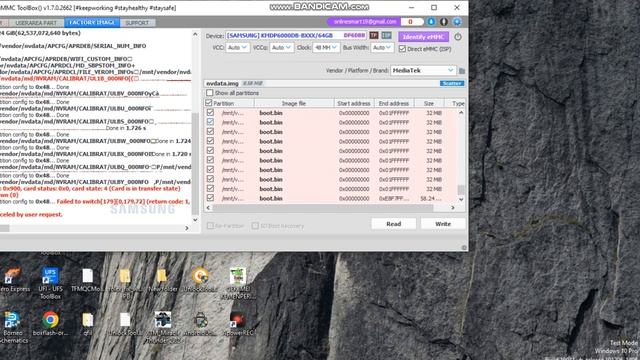The image size is (640, 360).
Task: Sort by End address column header
Action: (394, 104)
